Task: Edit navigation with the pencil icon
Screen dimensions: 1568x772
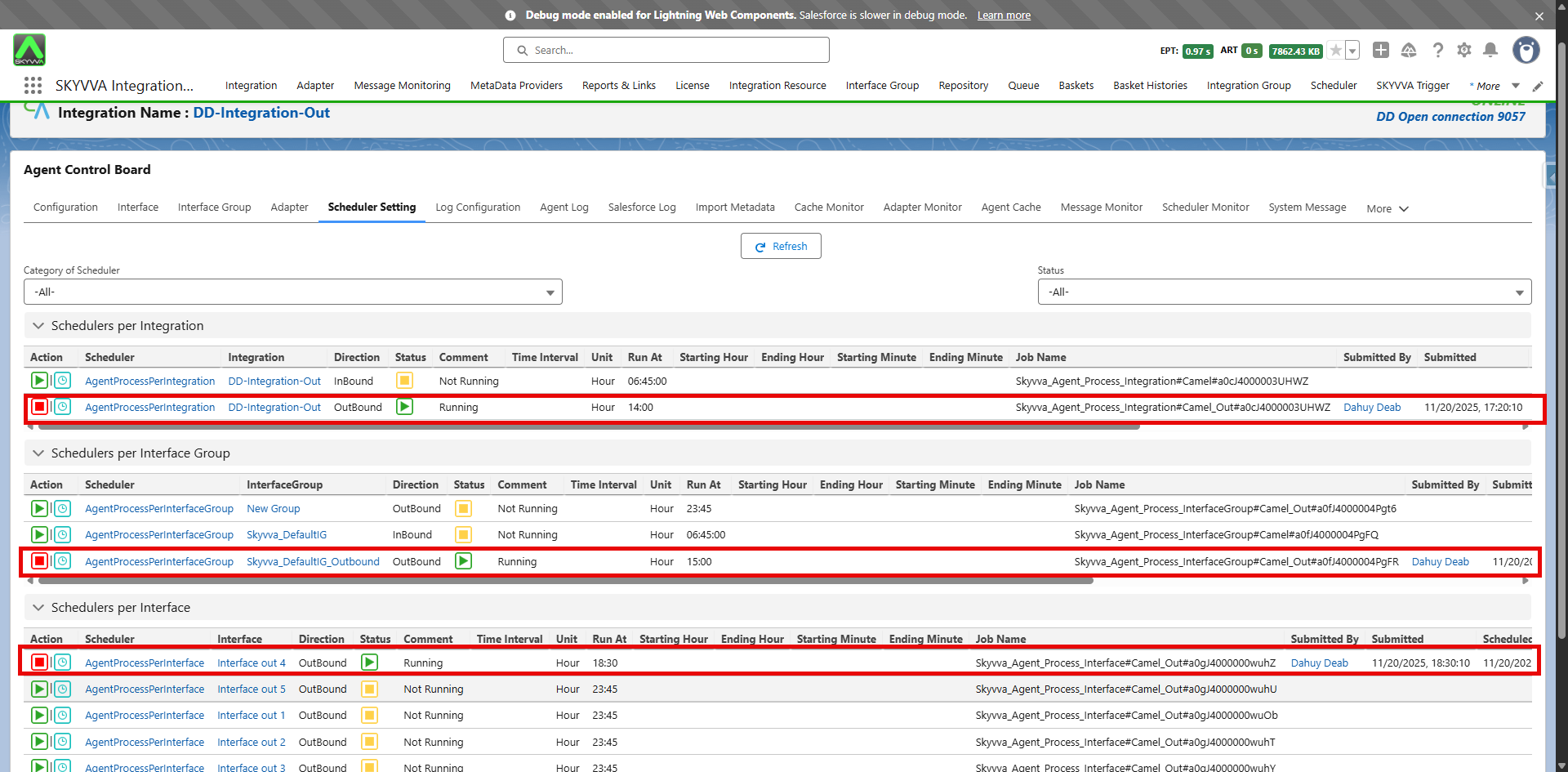Action: [1538, 87]
